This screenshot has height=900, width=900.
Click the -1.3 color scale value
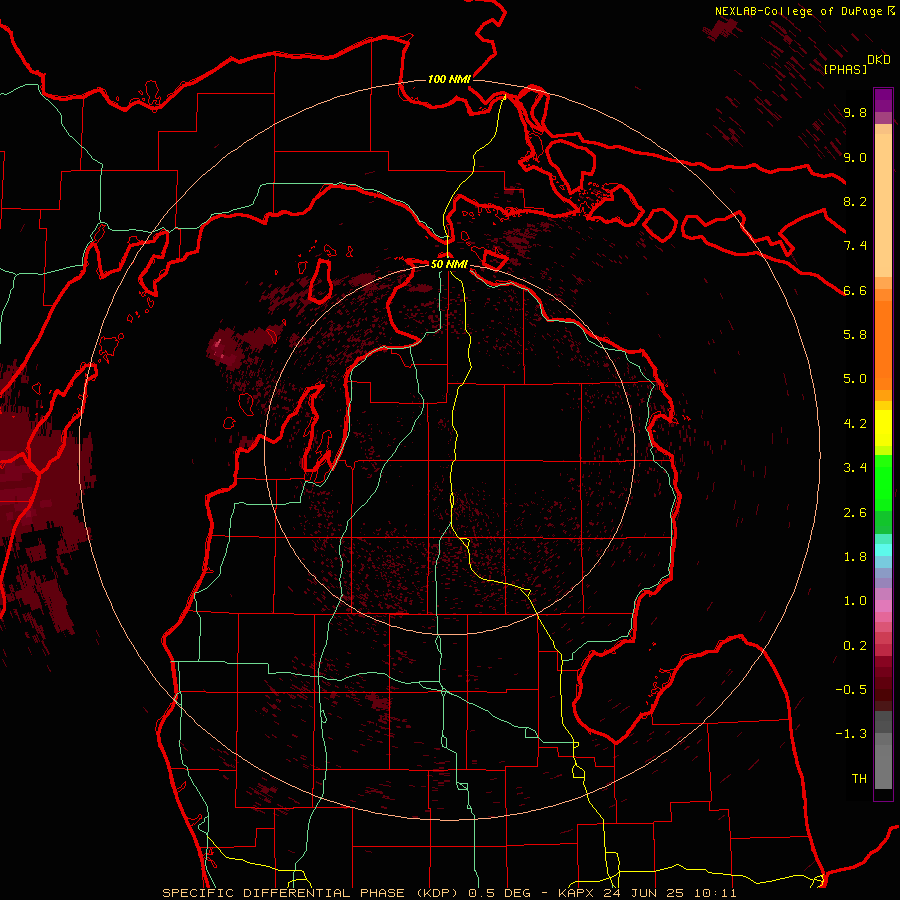pos(851,734)
